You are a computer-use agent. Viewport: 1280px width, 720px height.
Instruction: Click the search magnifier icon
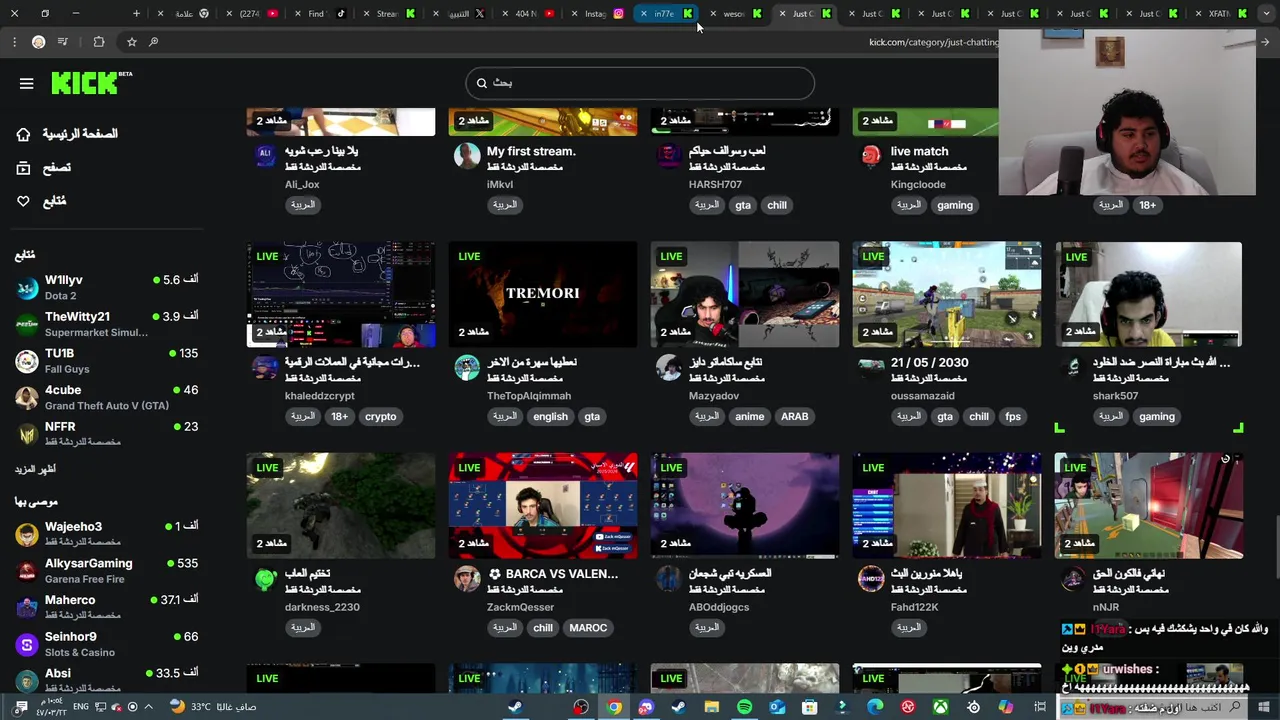tap(482, 83)
